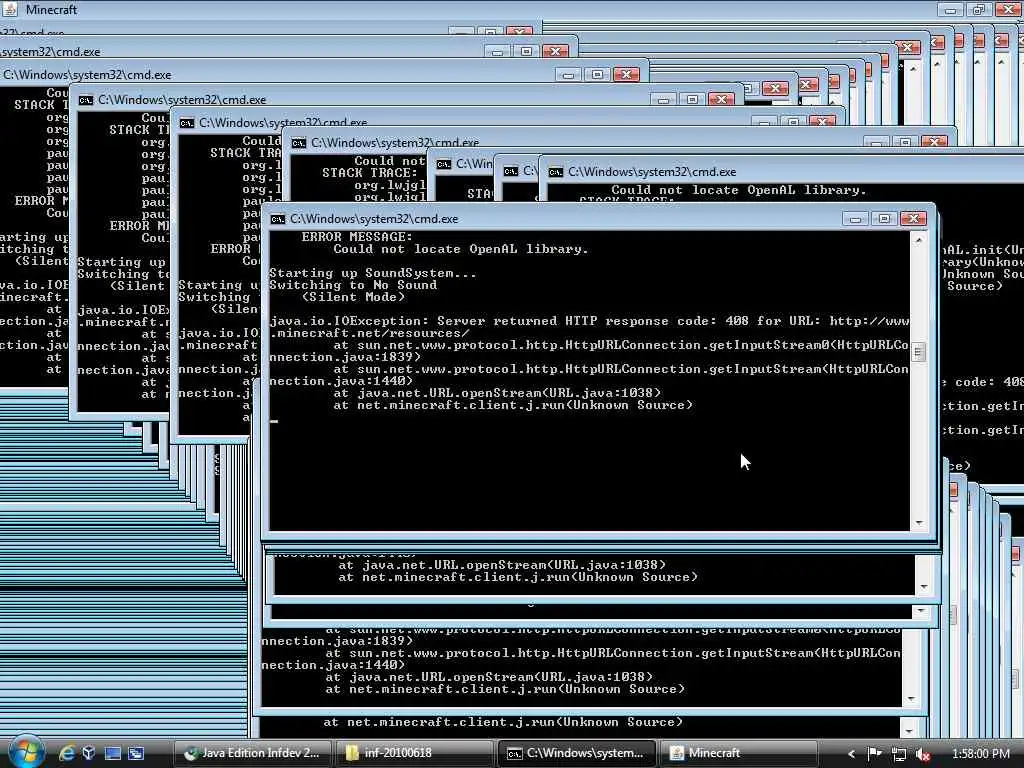Viewport: 1024px width, 768px height.
Task: Click the down arrow of the front cmd window's scrollbar
Action: [x=919, y=522]
